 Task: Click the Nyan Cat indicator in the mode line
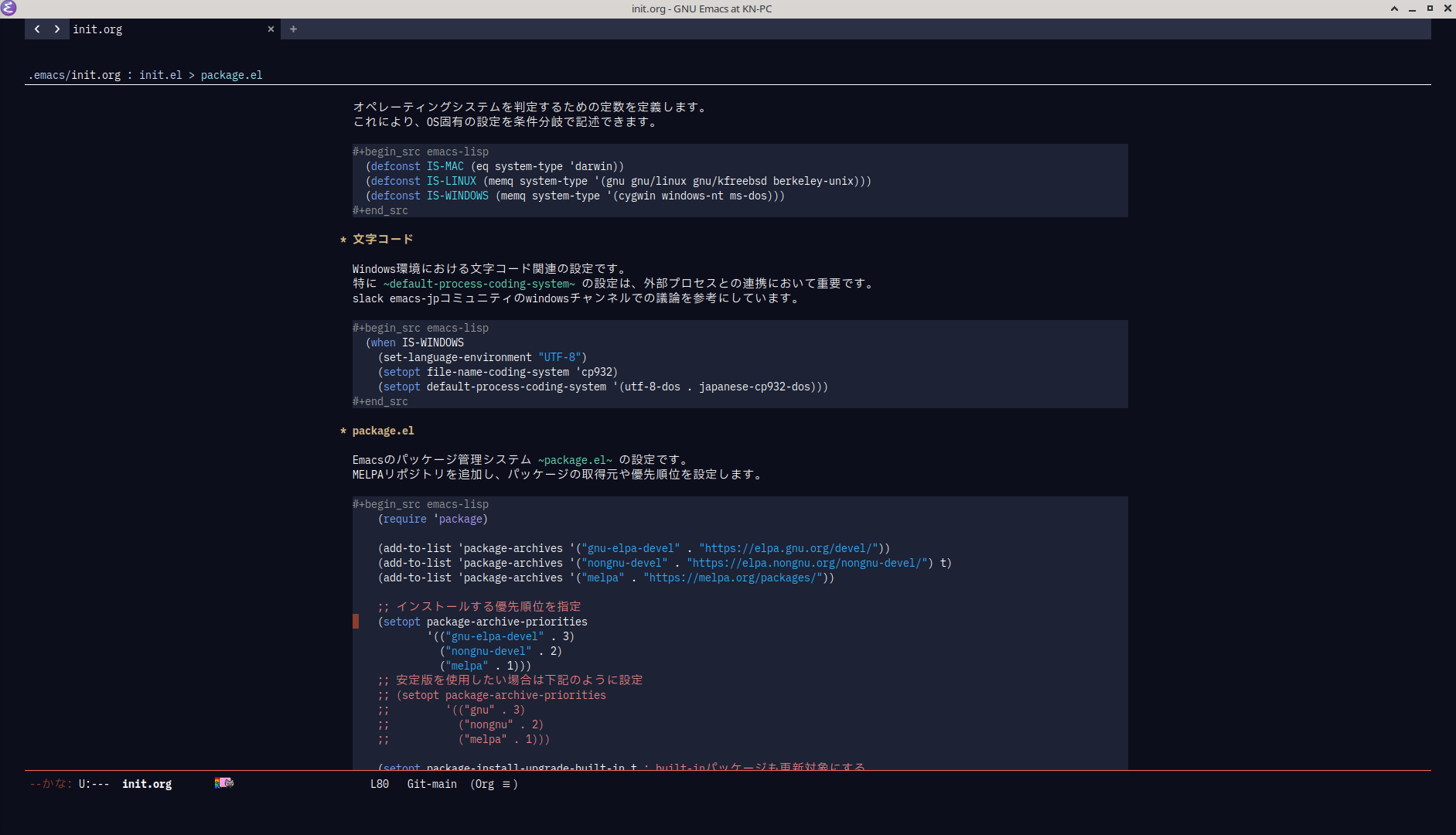[224, 783]
